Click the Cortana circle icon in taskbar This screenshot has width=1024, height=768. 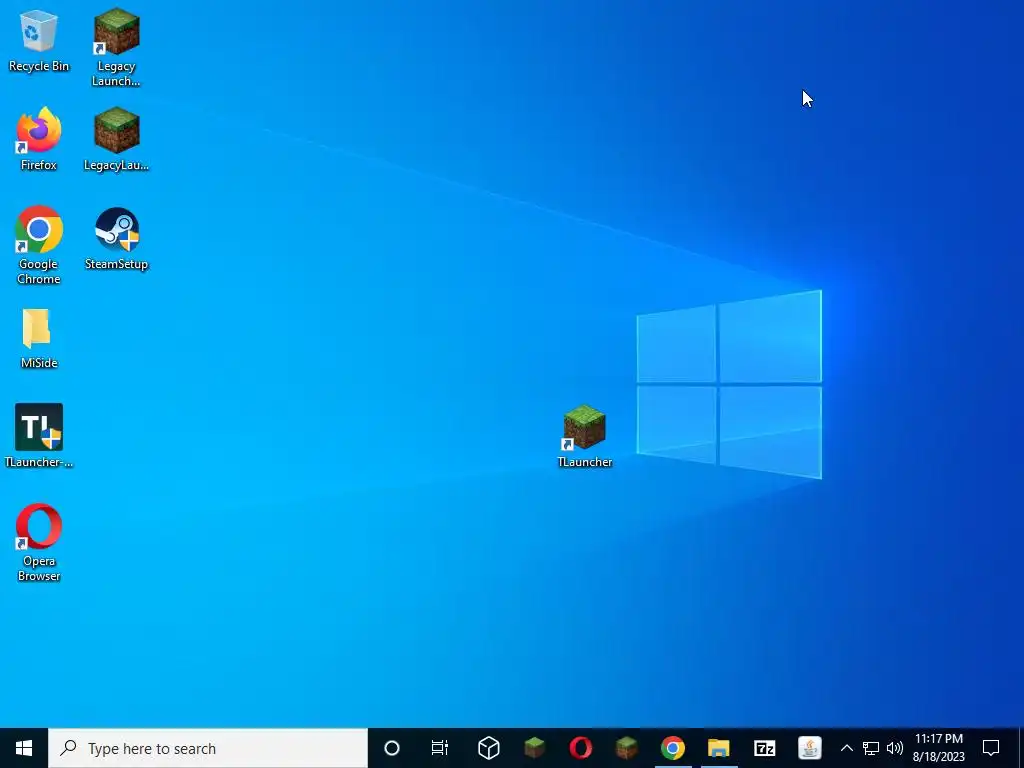pos(392,748)
